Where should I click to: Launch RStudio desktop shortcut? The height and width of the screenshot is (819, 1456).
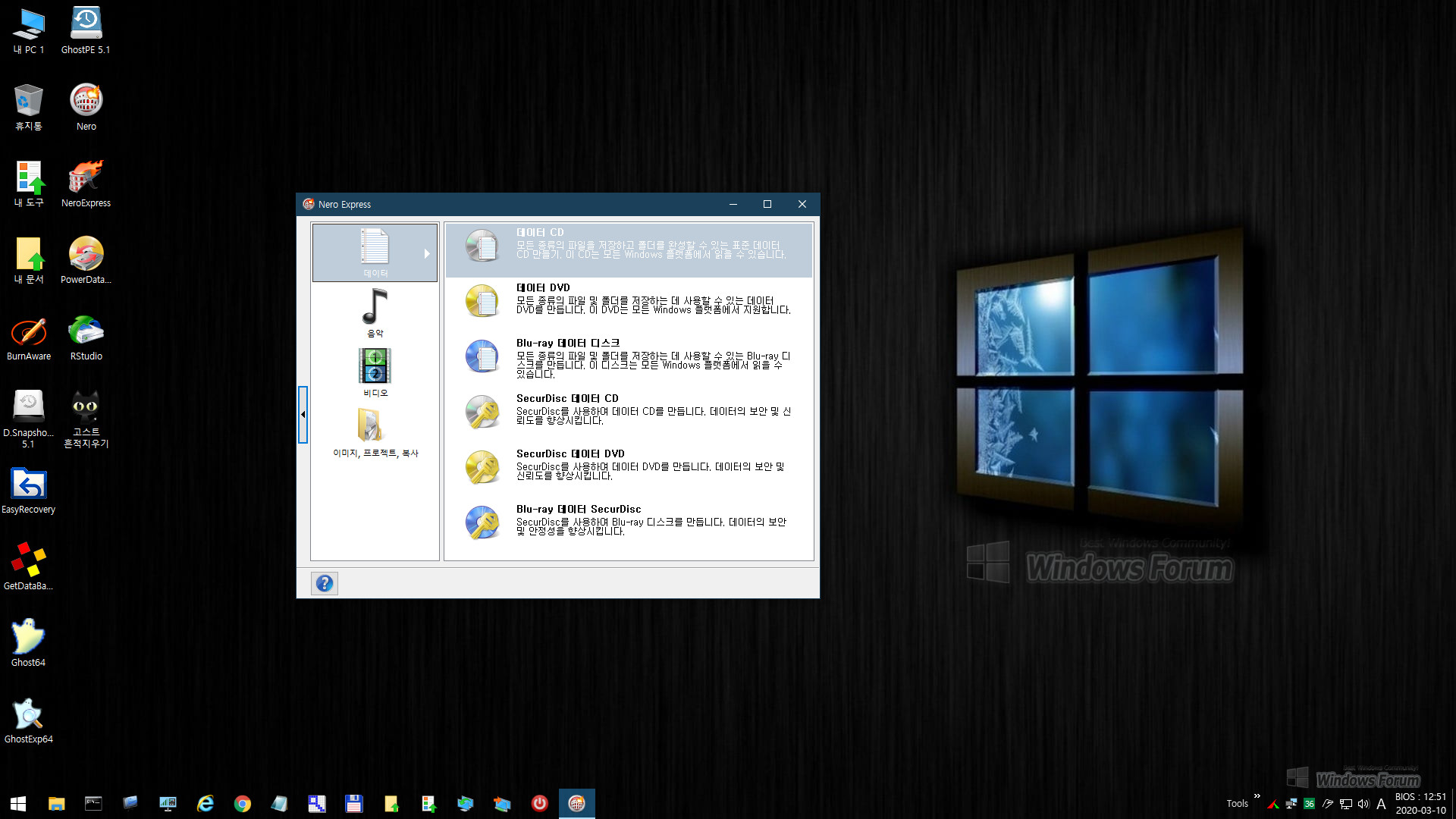click(86, 338)
